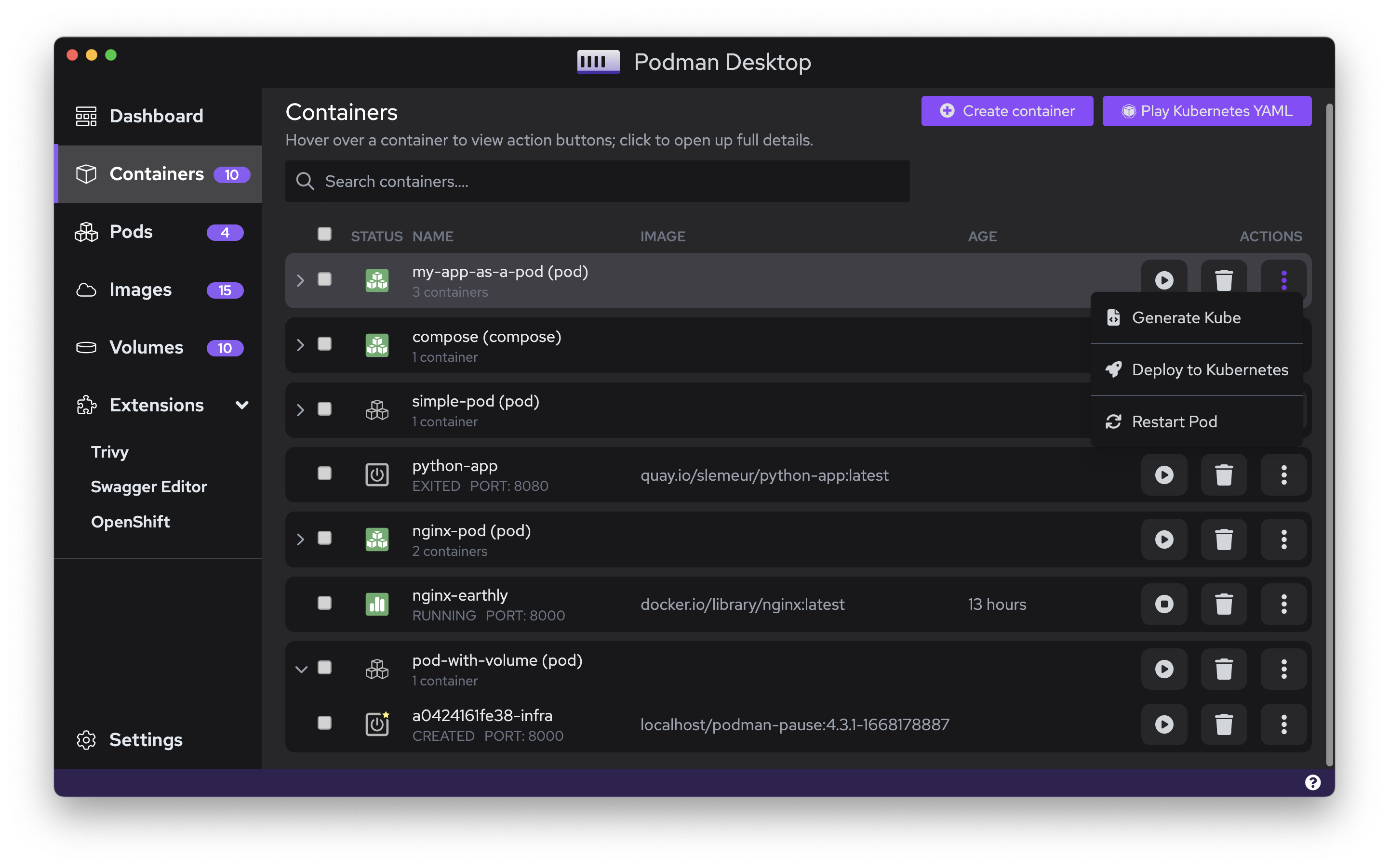Choose Generate Kube from the menu

coord(1186,317)
